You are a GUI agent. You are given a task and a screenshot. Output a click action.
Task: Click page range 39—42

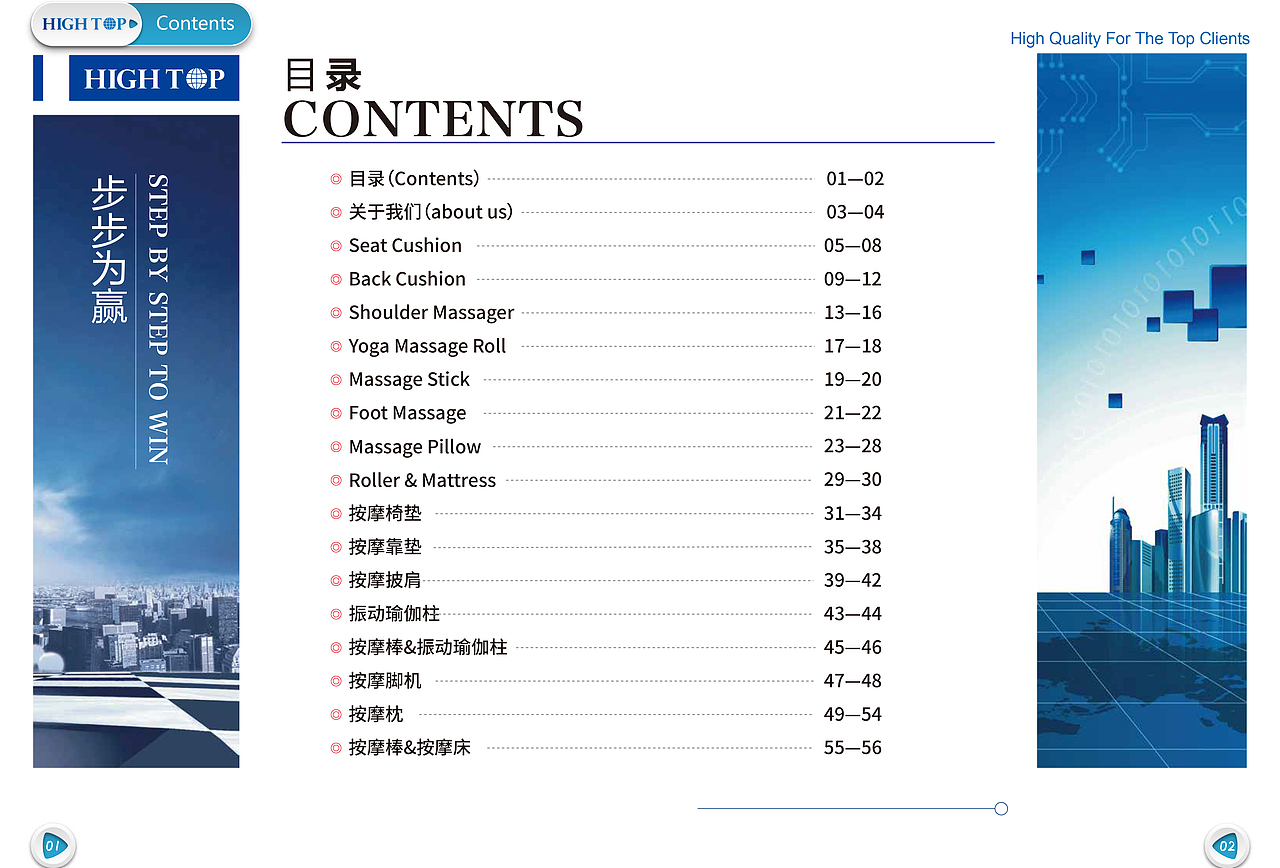853,580
